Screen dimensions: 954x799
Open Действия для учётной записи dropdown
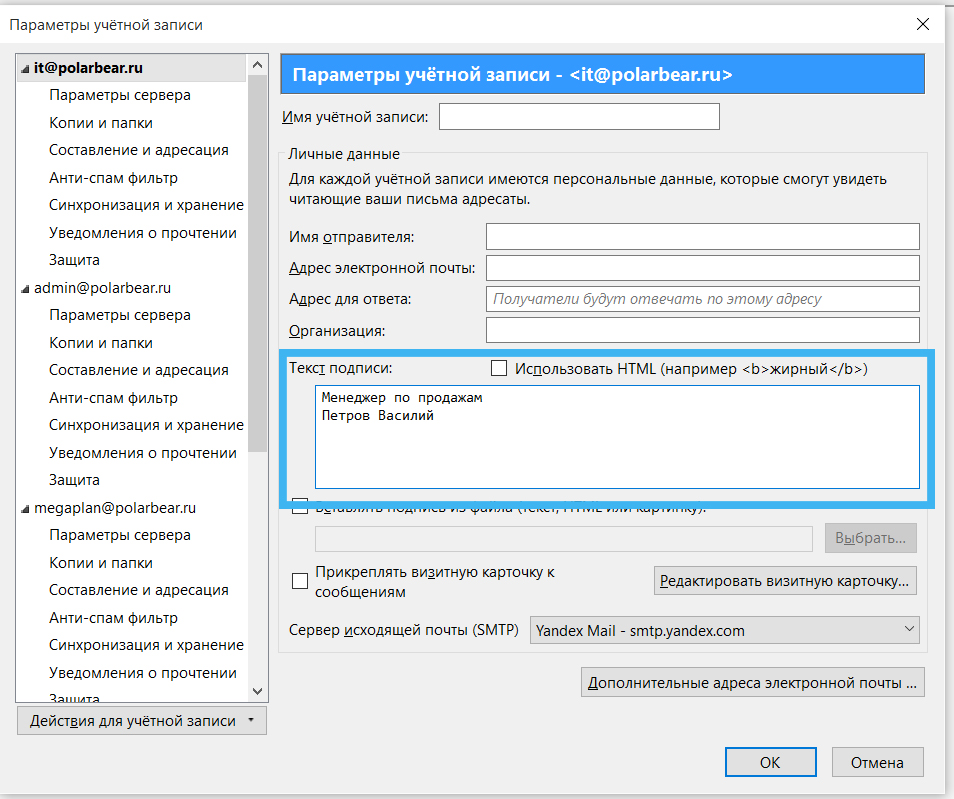[142, 720]
